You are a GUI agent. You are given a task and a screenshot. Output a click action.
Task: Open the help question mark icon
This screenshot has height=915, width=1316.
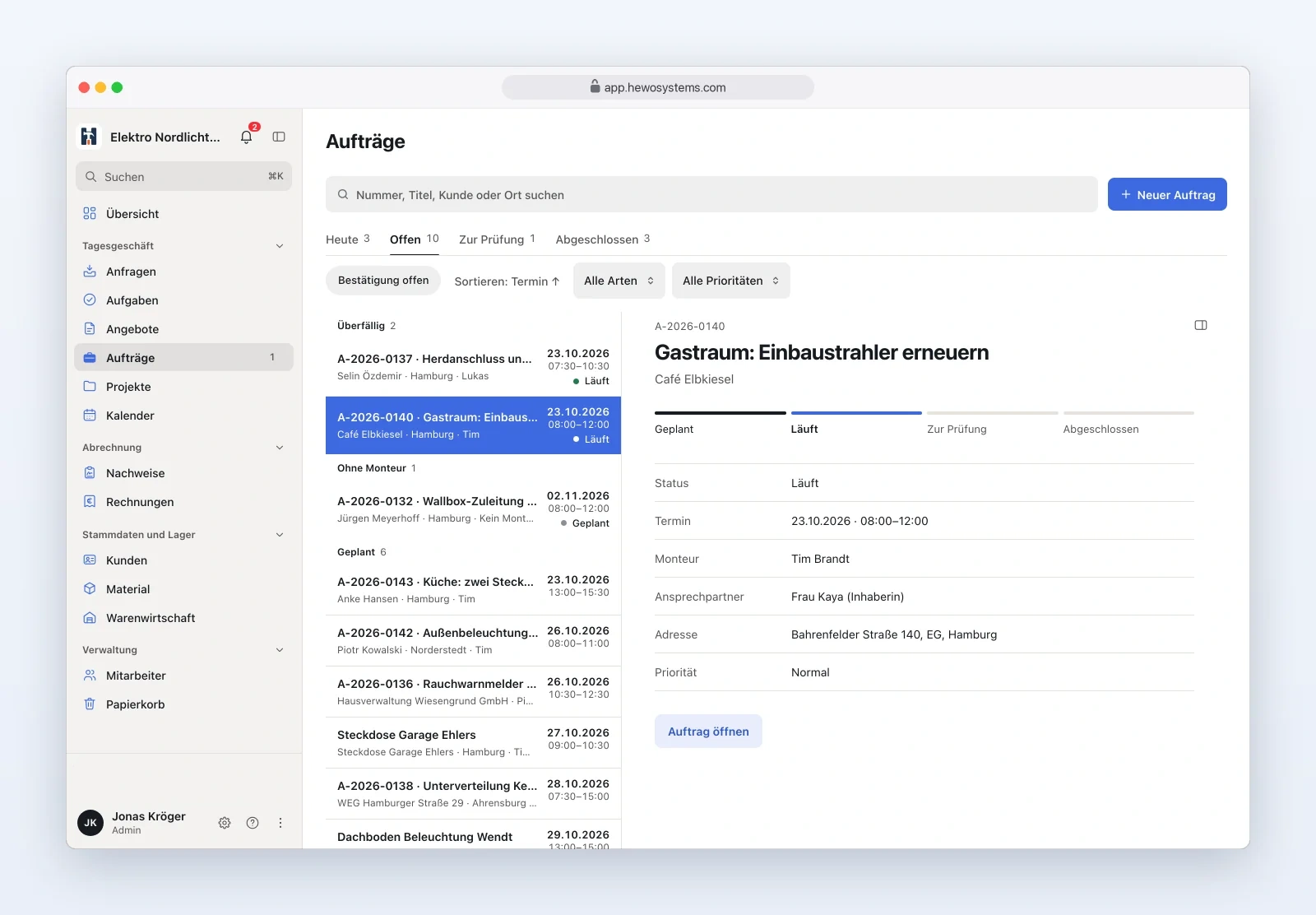[x=253, y=823]
